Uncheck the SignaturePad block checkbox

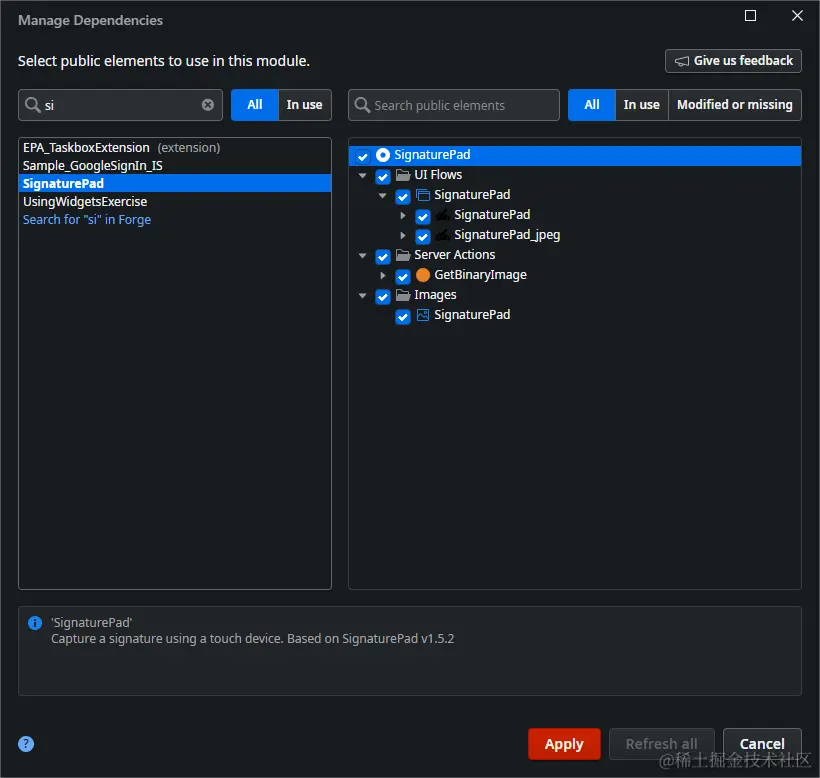pyautogui.click(x=423, y=216)
